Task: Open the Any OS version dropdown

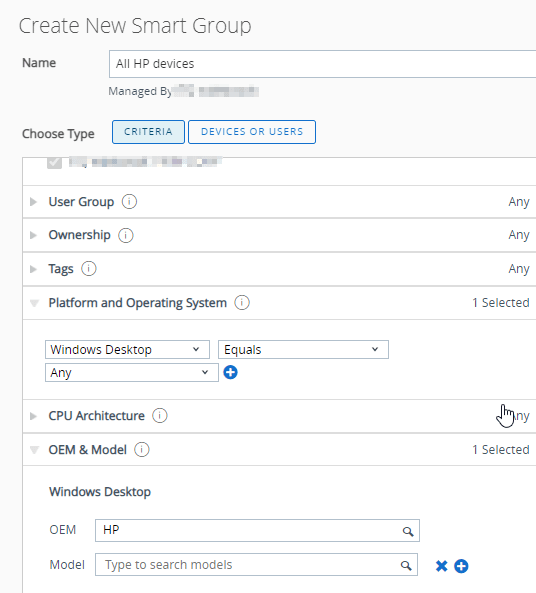Action: [132, 373]
